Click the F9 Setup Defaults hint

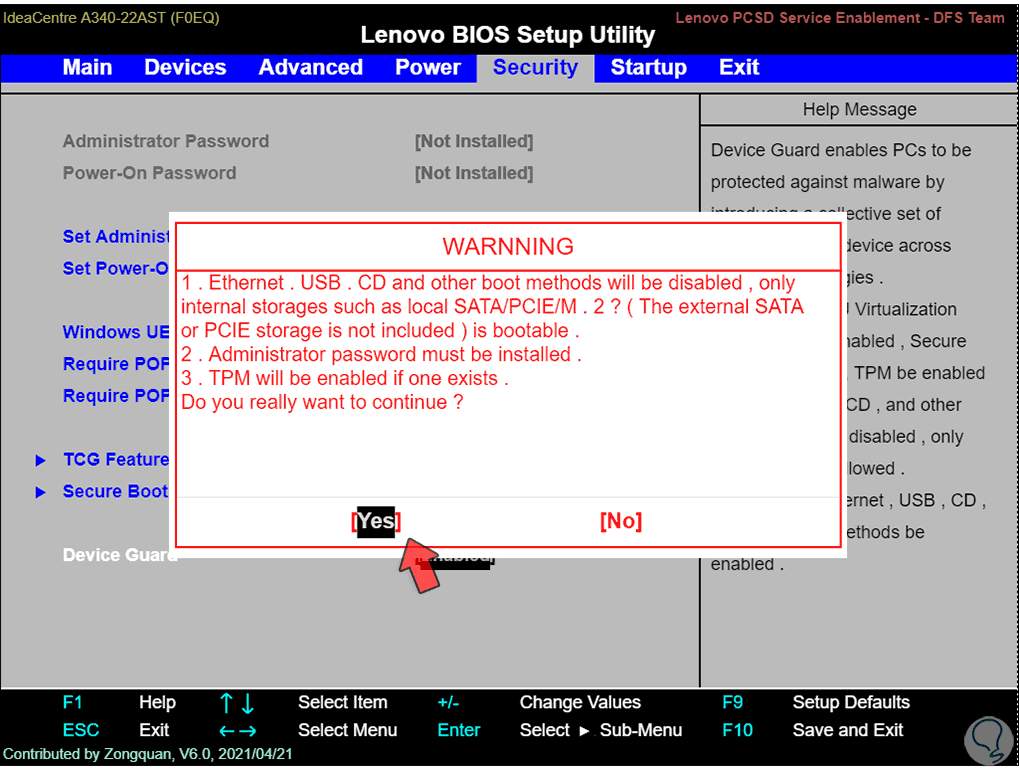[x=816, y=703]
